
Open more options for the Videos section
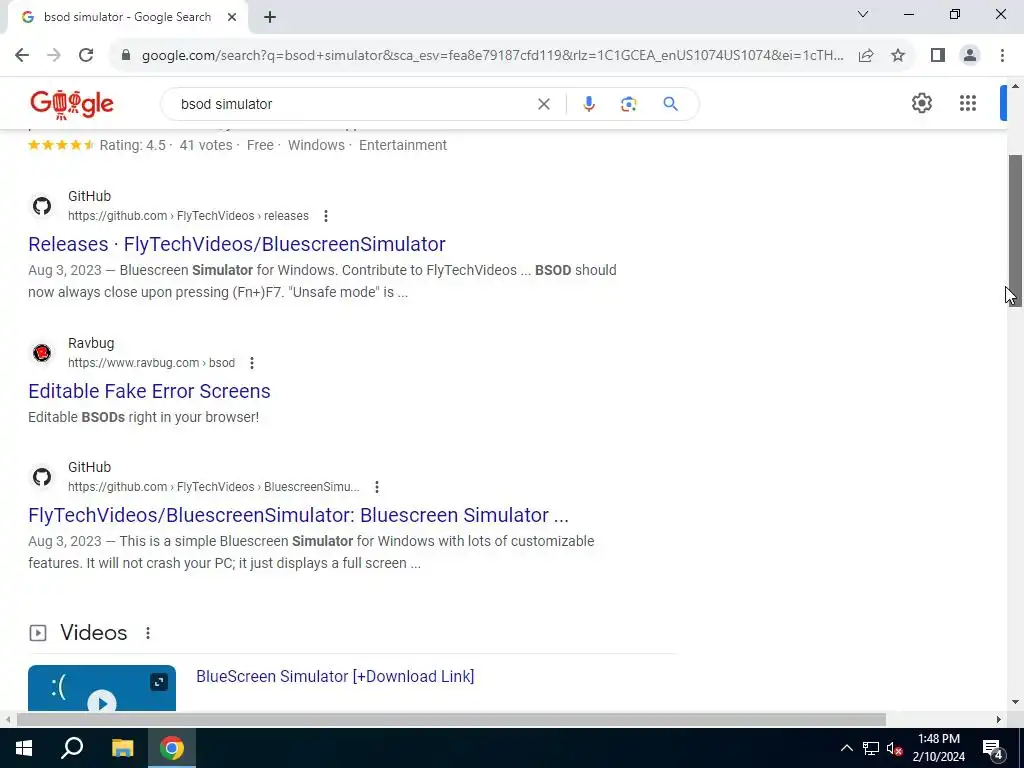coord(148,633)
